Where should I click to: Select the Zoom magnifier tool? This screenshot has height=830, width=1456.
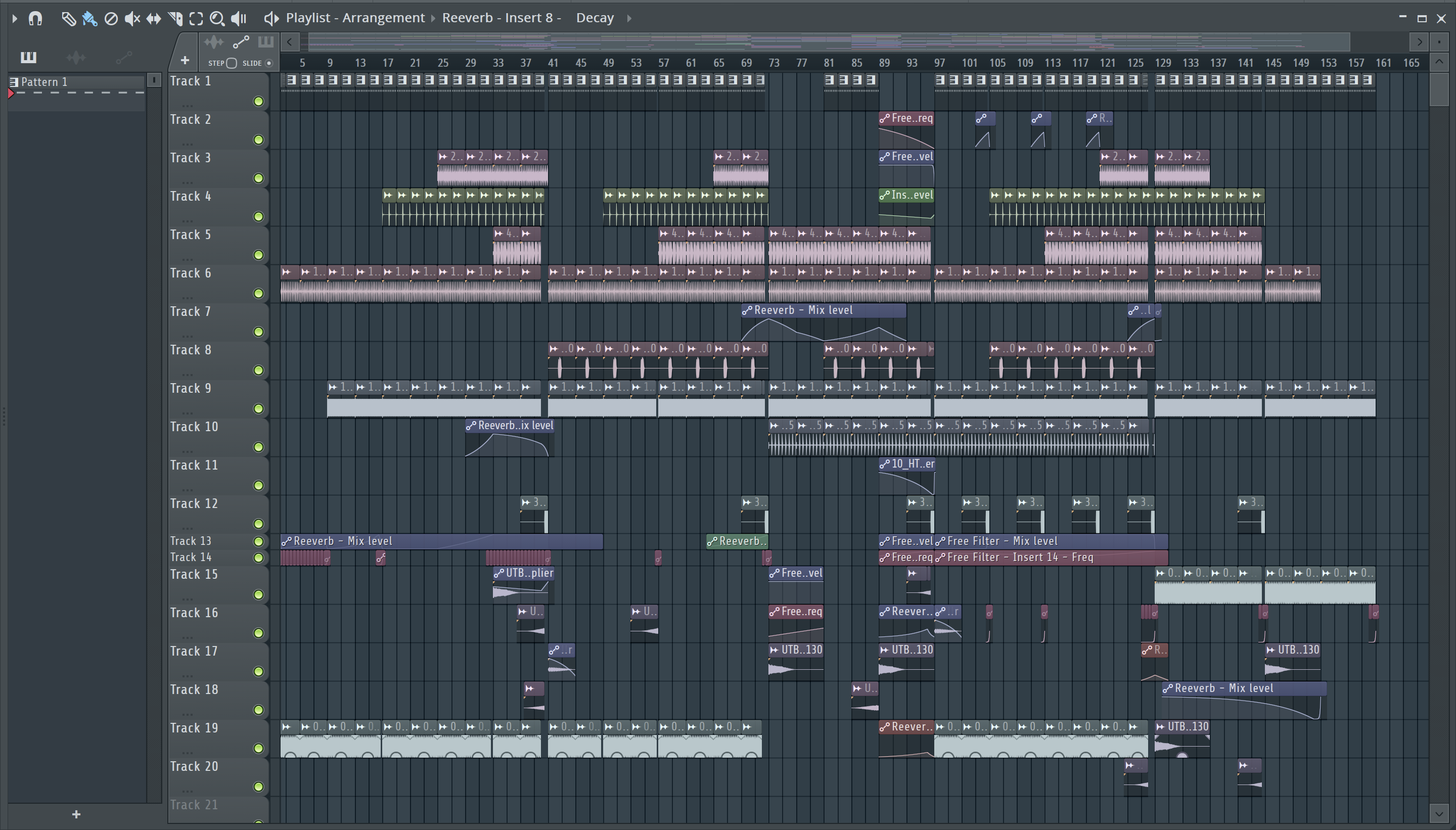[x=217, y=19]
